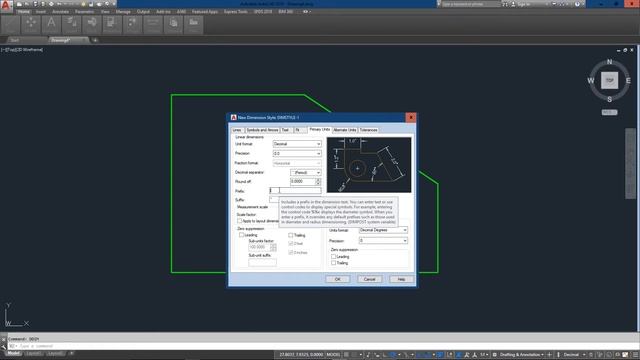Click the W direction on ViewCube compass
Viewport: 640px width, 360px height.
click(591, 80)
